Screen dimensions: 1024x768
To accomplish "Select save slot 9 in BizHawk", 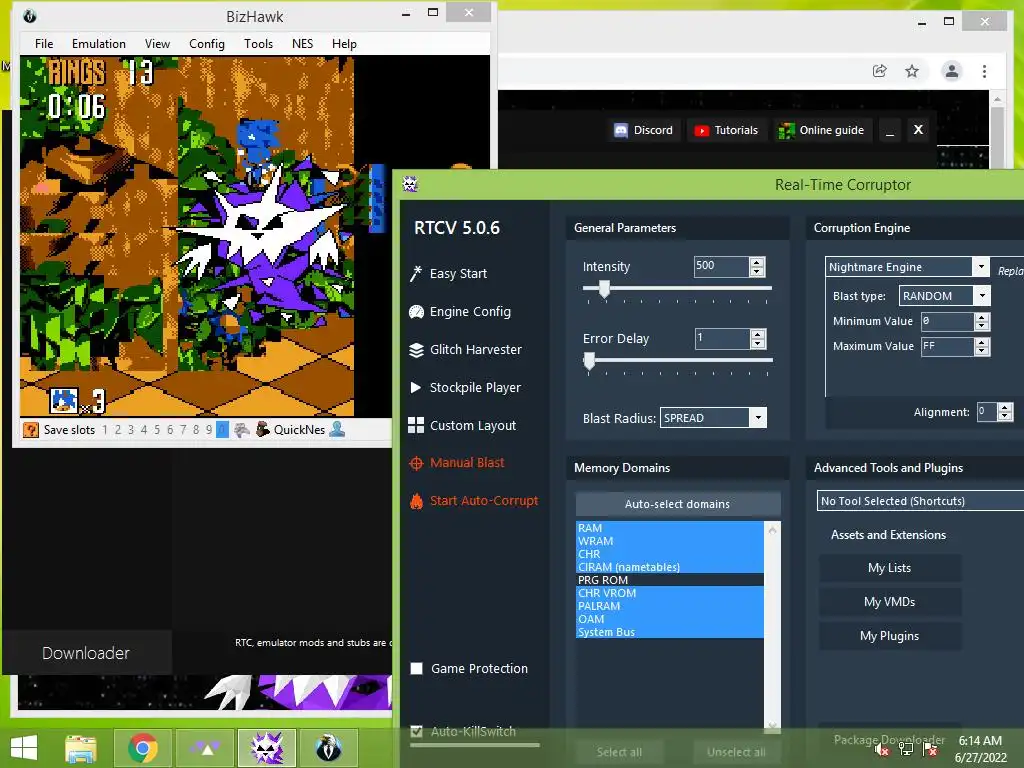I will pos(209,430).
